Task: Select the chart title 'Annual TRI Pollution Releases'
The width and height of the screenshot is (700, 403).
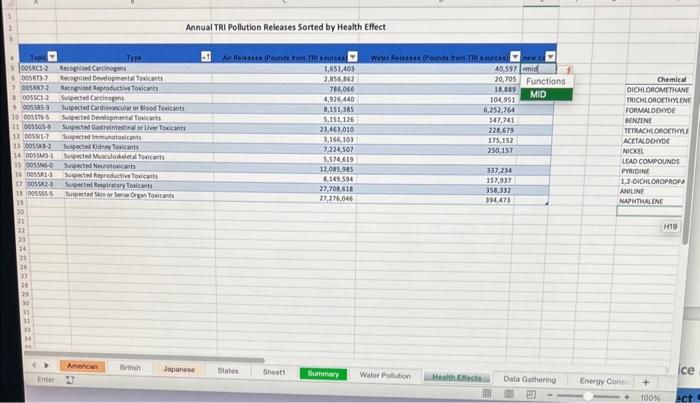Action: click(x=286, y=27)
